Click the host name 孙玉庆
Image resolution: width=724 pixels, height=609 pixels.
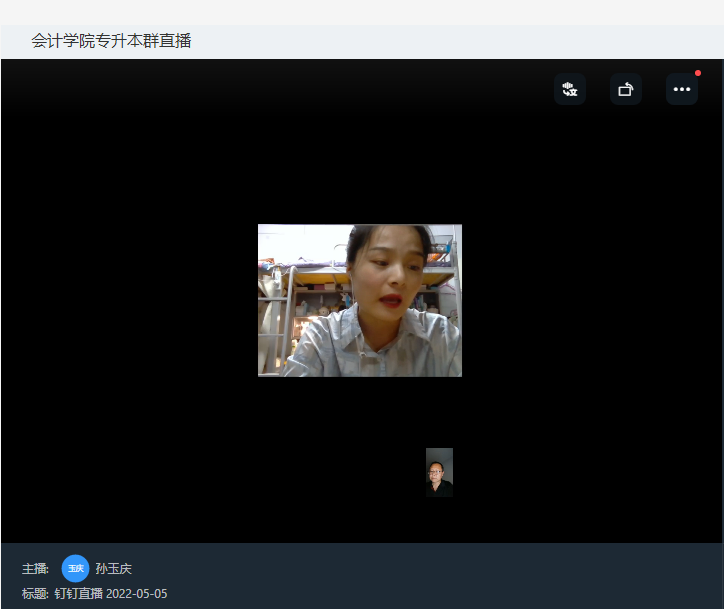click(x=114, y=568)
